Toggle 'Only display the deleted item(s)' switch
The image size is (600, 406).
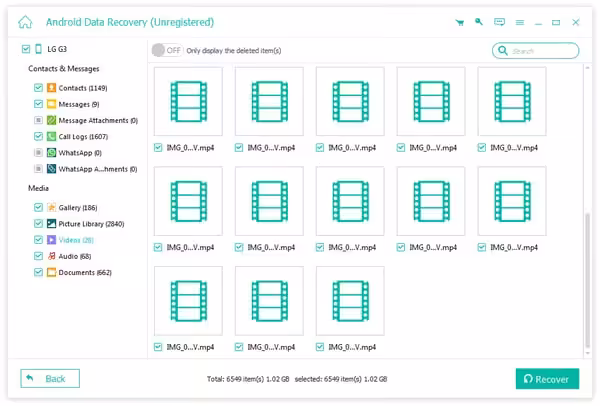point(165,50)
